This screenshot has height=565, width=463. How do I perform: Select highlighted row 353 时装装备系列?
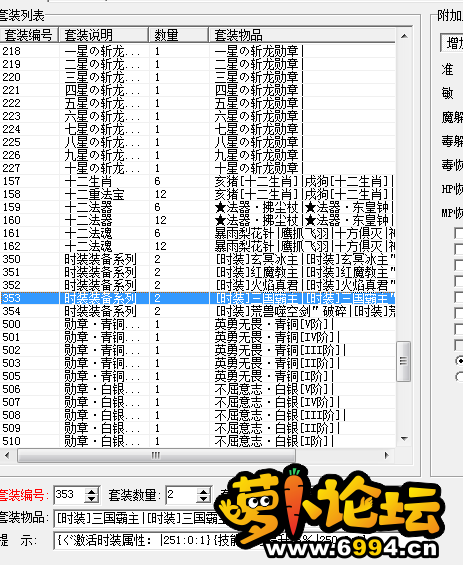coord(197,298)
